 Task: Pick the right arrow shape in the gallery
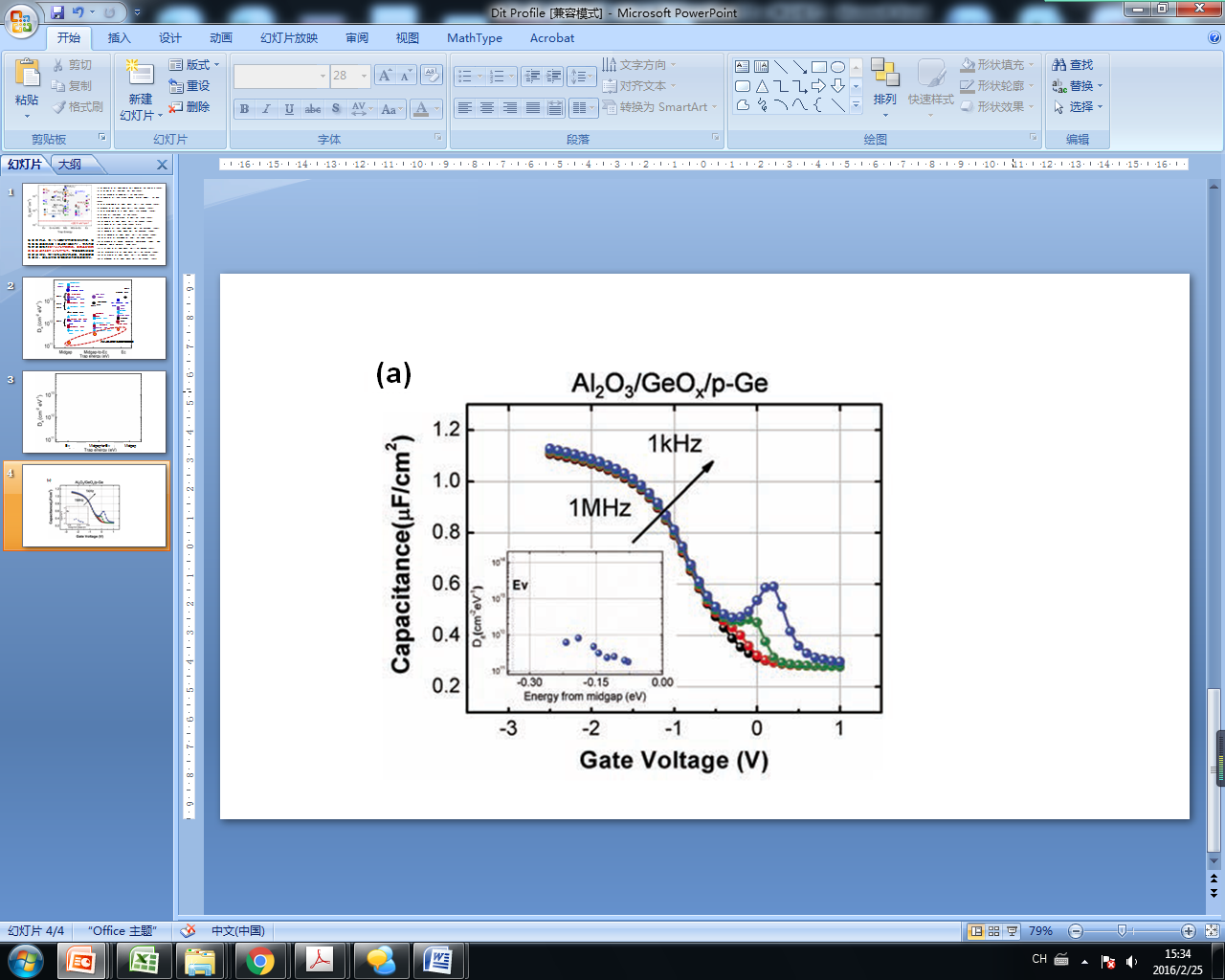click(818, 86)
